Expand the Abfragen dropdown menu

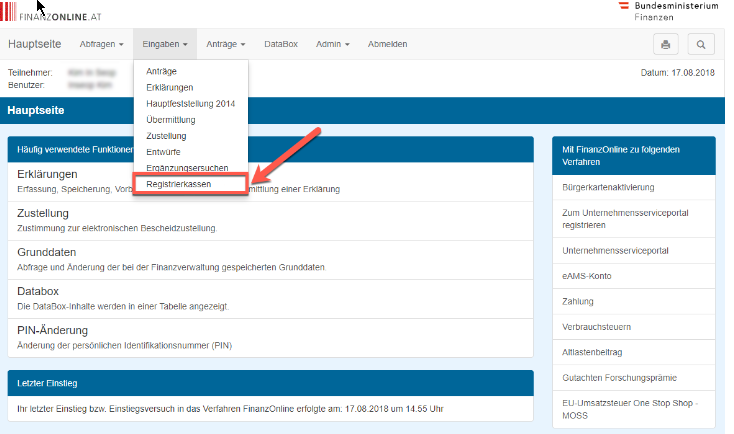[102, 44]
